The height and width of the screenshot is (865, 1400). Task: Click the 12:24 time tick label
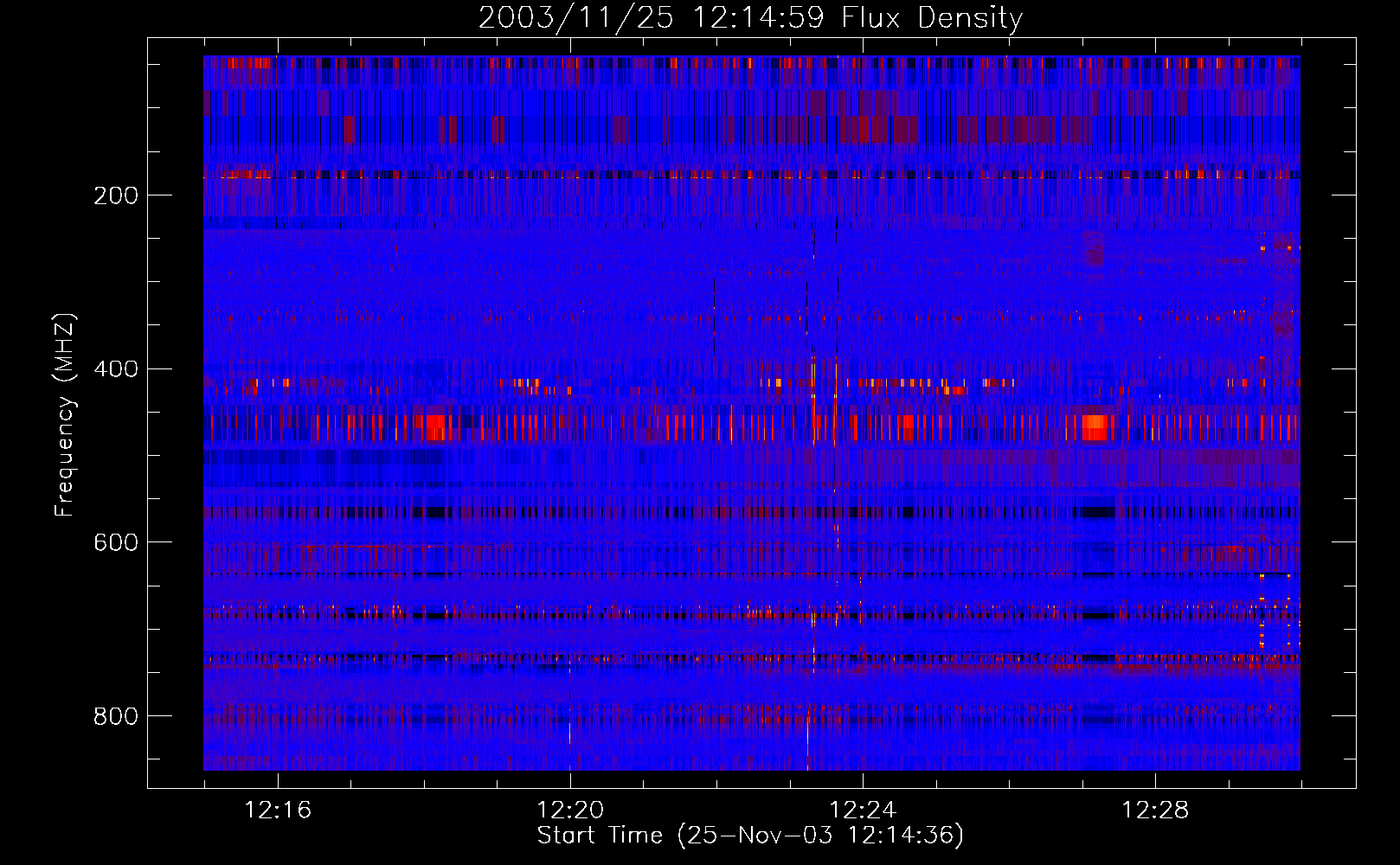(x=863, y=811)
